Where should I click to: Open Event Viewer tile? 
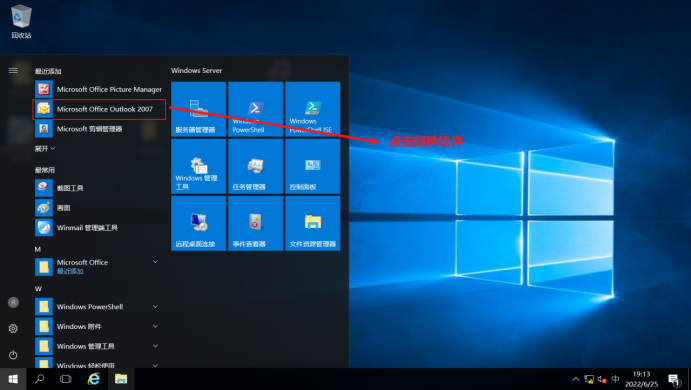(256, 223)
